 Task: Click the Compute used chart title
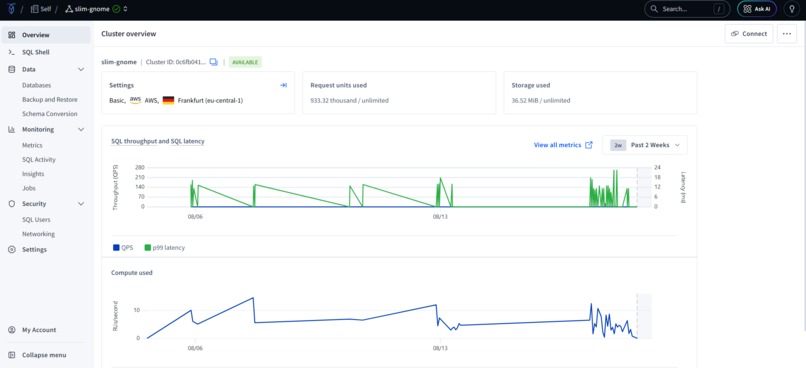pos(132,273)
